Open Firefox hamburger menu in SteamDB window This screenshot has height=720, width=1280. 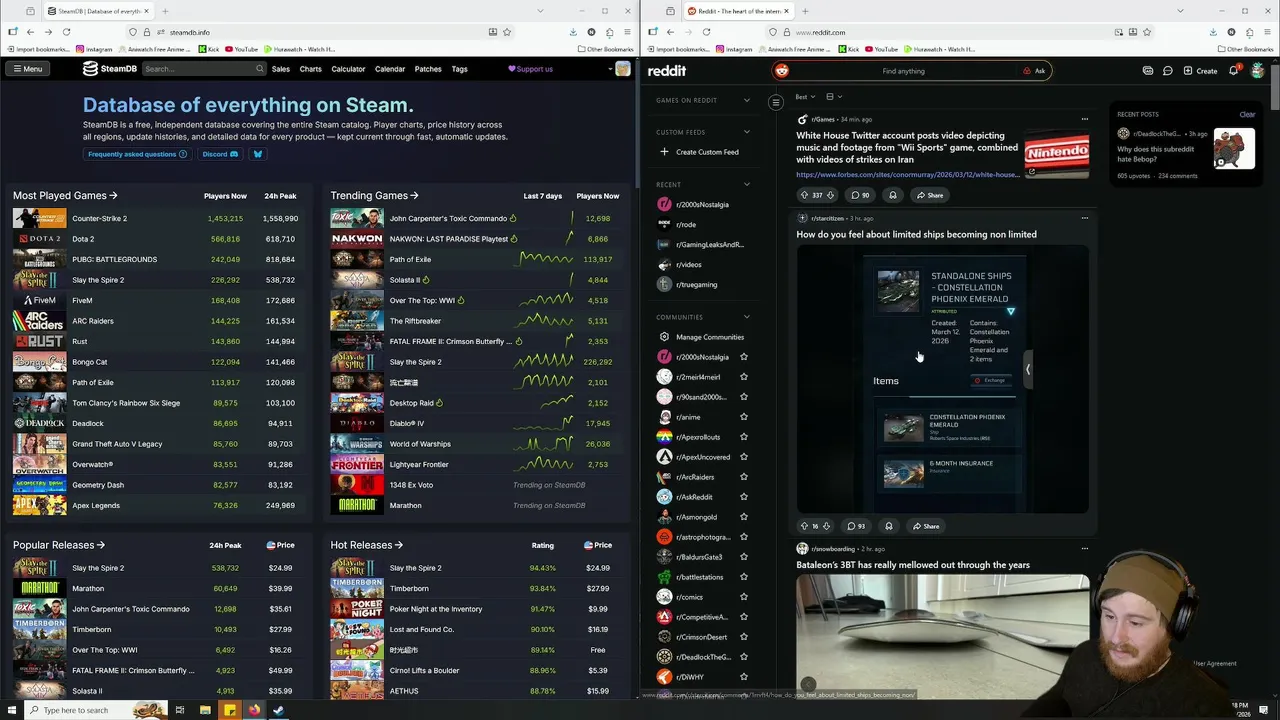tap(626, 32)
